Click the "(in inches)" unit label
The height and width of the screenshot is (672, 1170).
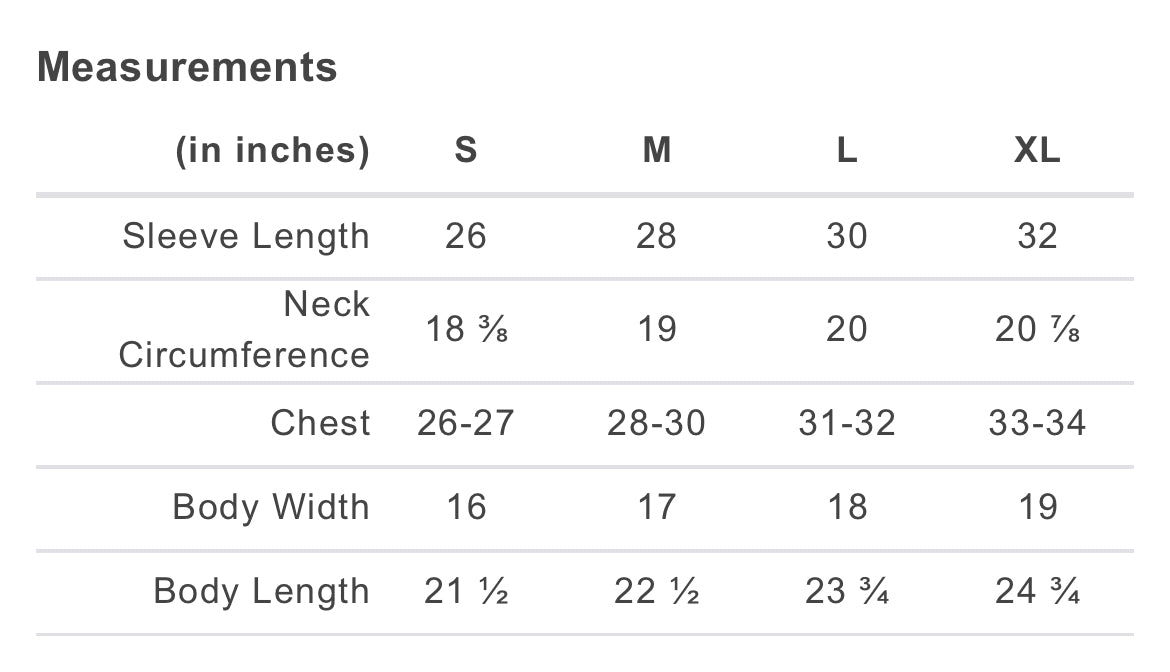coord(272,150)
